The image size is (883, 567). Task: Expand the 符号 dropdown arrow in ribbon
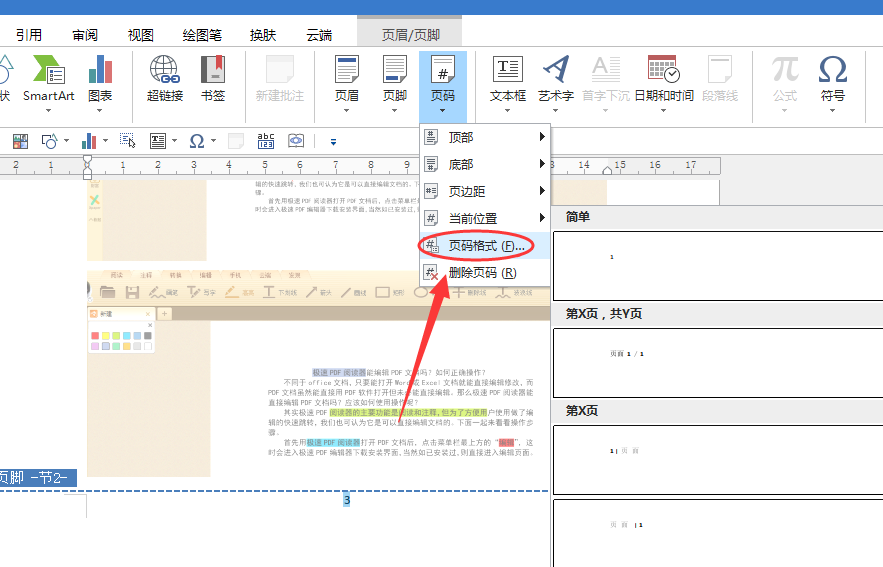[x=832, y=110]
